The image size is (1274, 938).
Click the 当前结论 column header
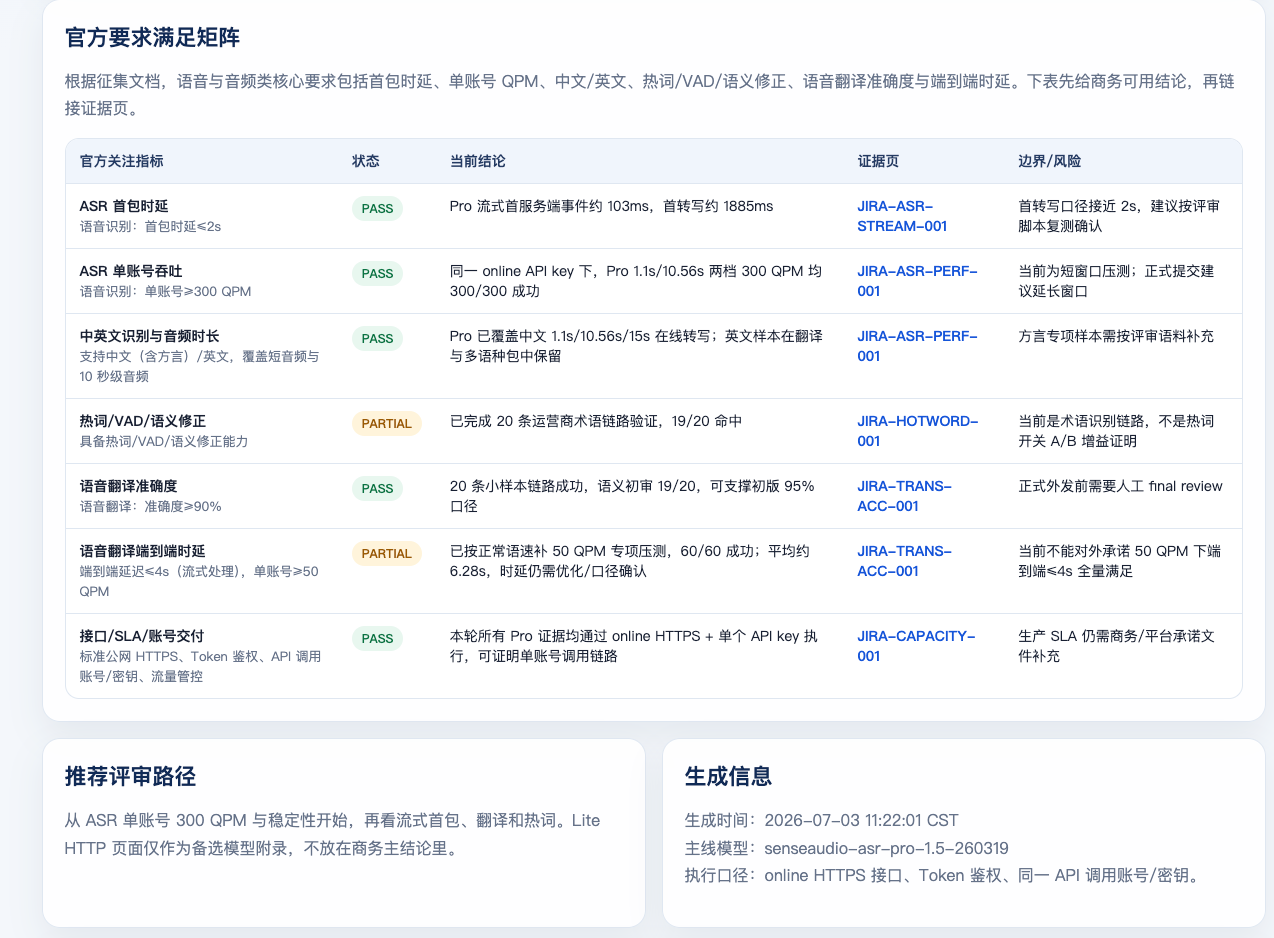pyautogui.click(x=478, y=161)
